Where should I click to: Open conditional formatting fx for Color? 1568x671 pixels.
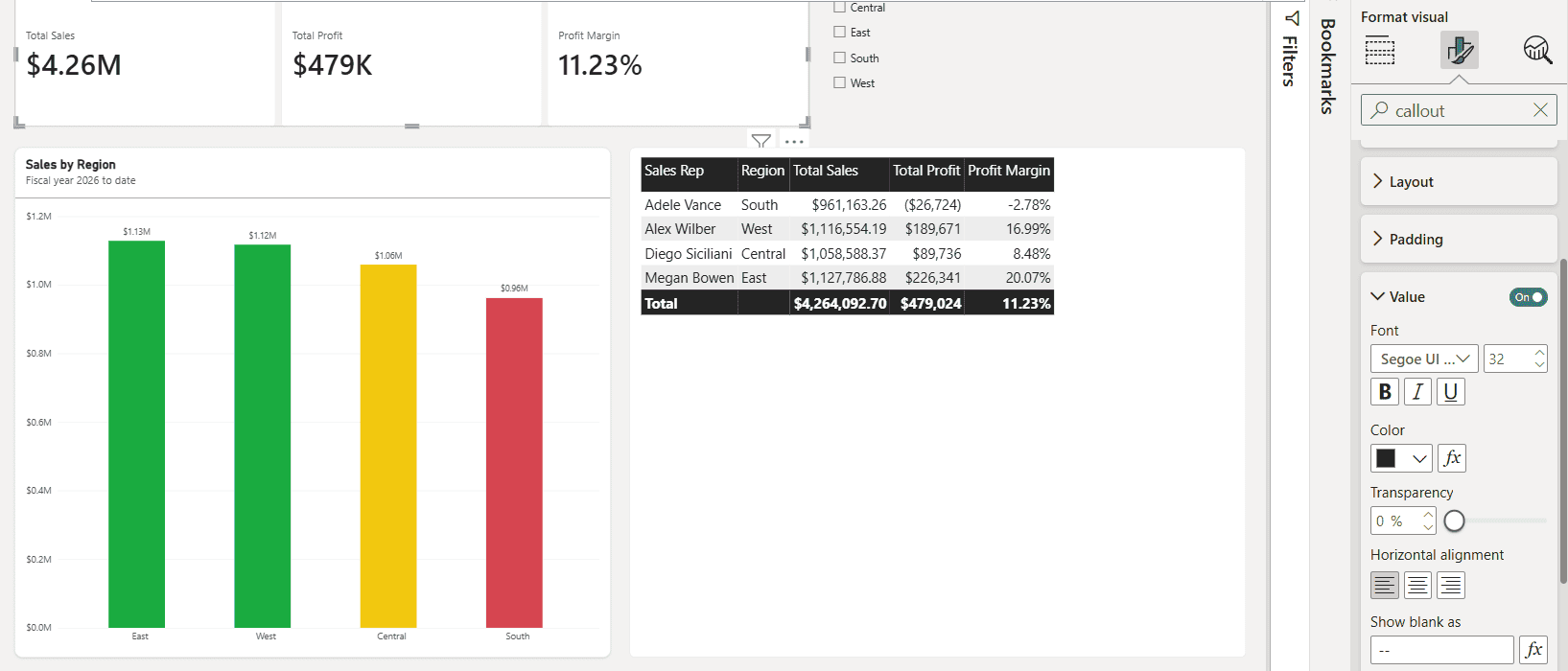(x=1452, y=458)
